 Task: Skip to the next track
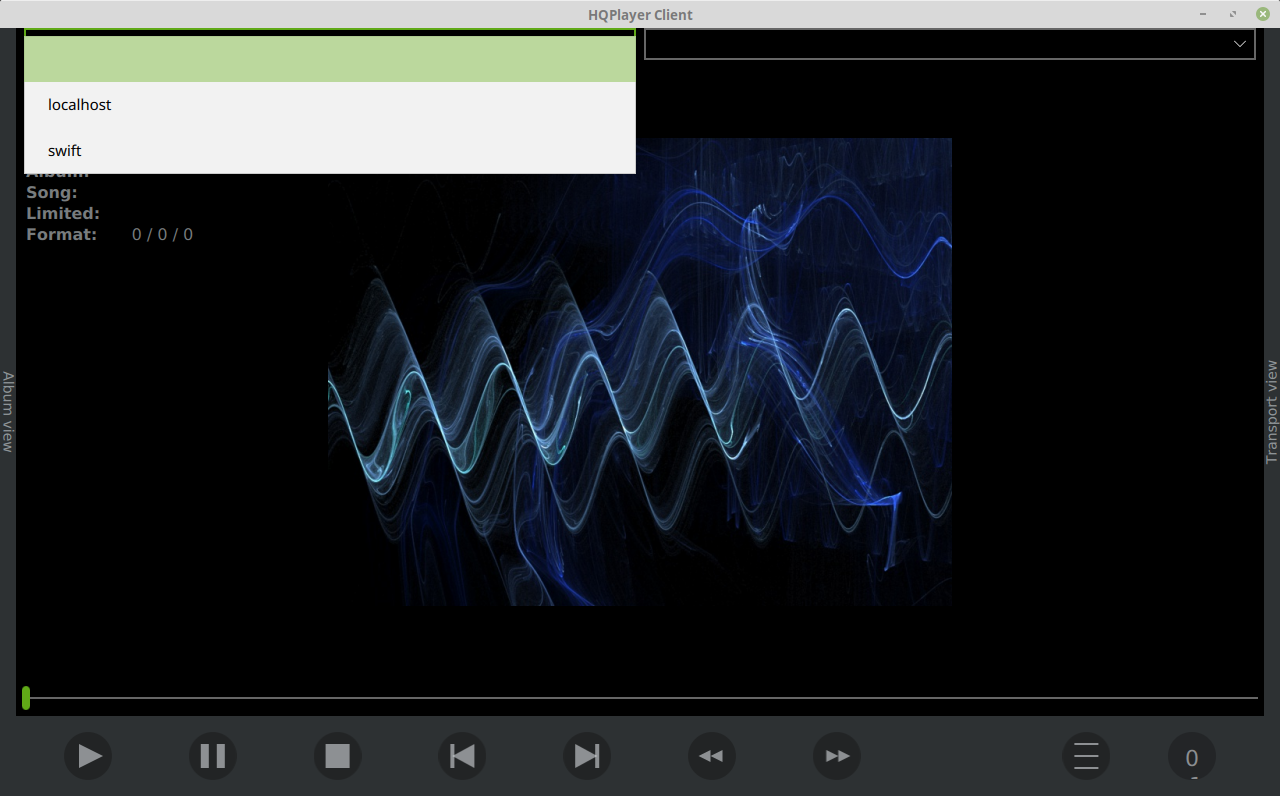pos(587,756)
